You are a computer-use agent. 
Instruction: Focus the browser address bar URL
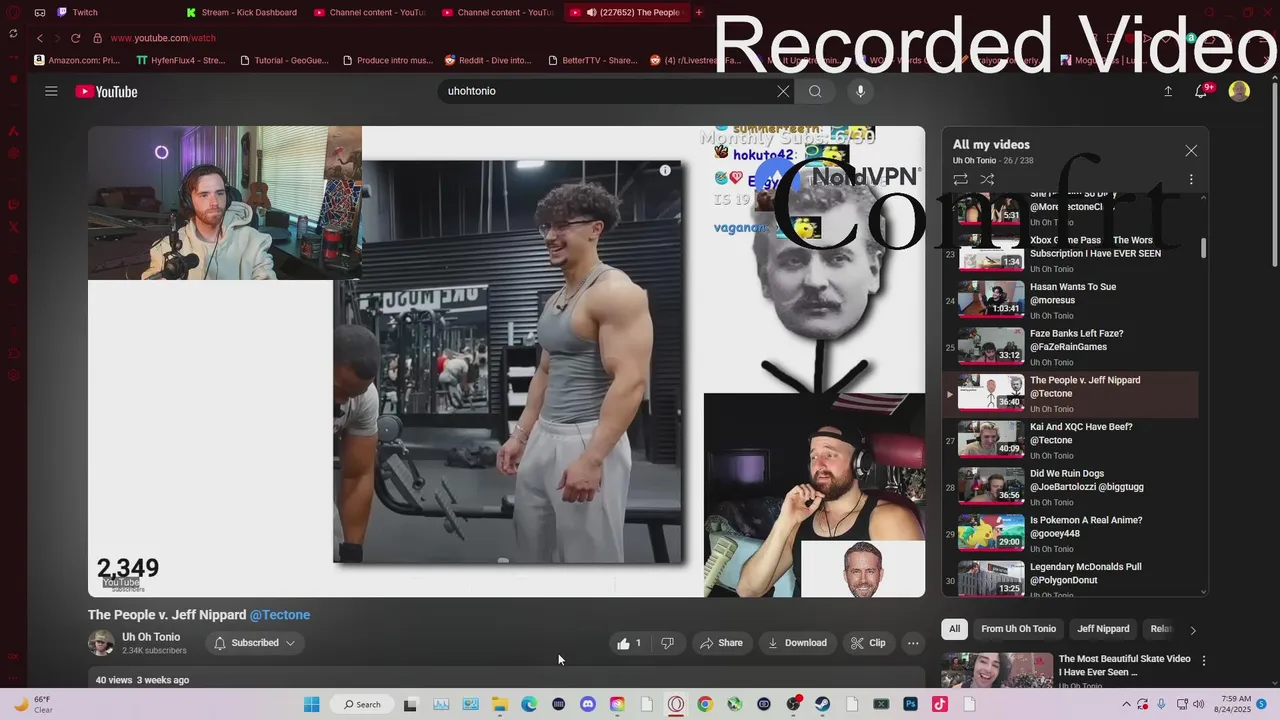point(163,38)
